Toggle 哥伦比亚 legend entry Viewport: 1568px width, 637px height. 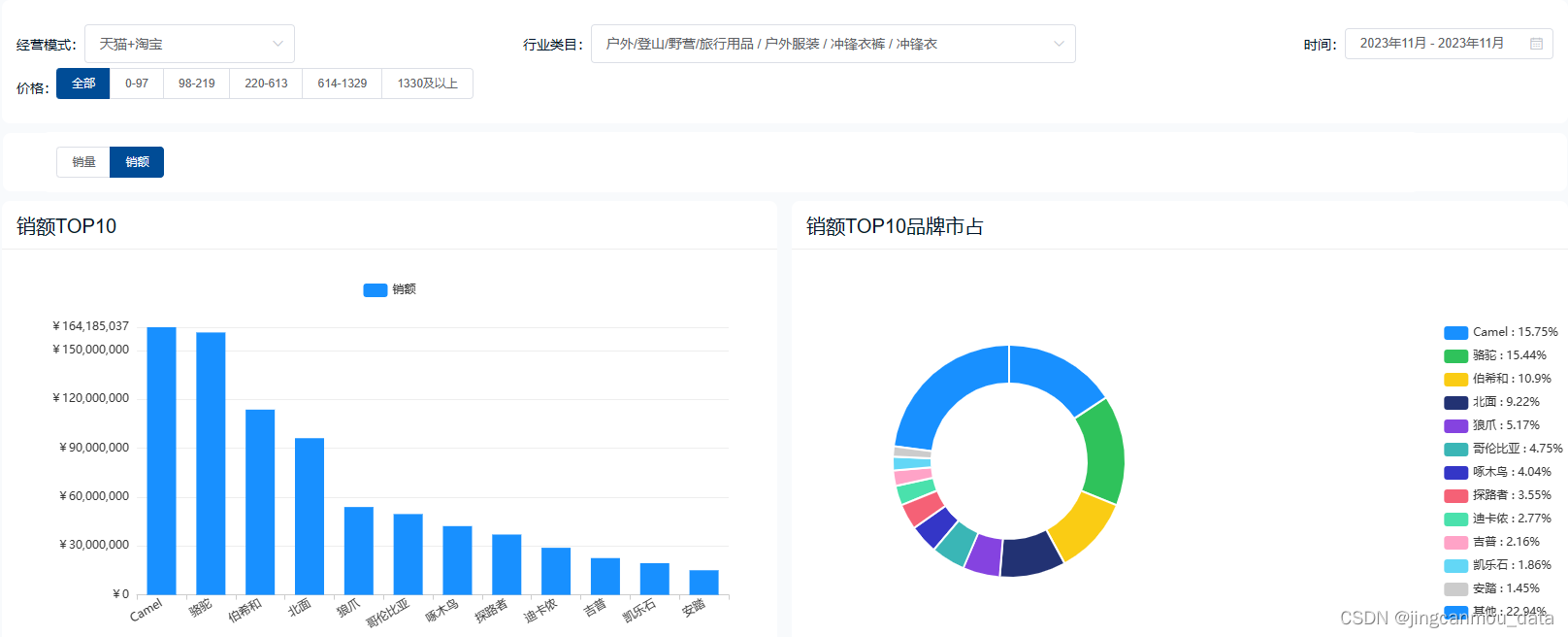click(x=1503, y=449)
